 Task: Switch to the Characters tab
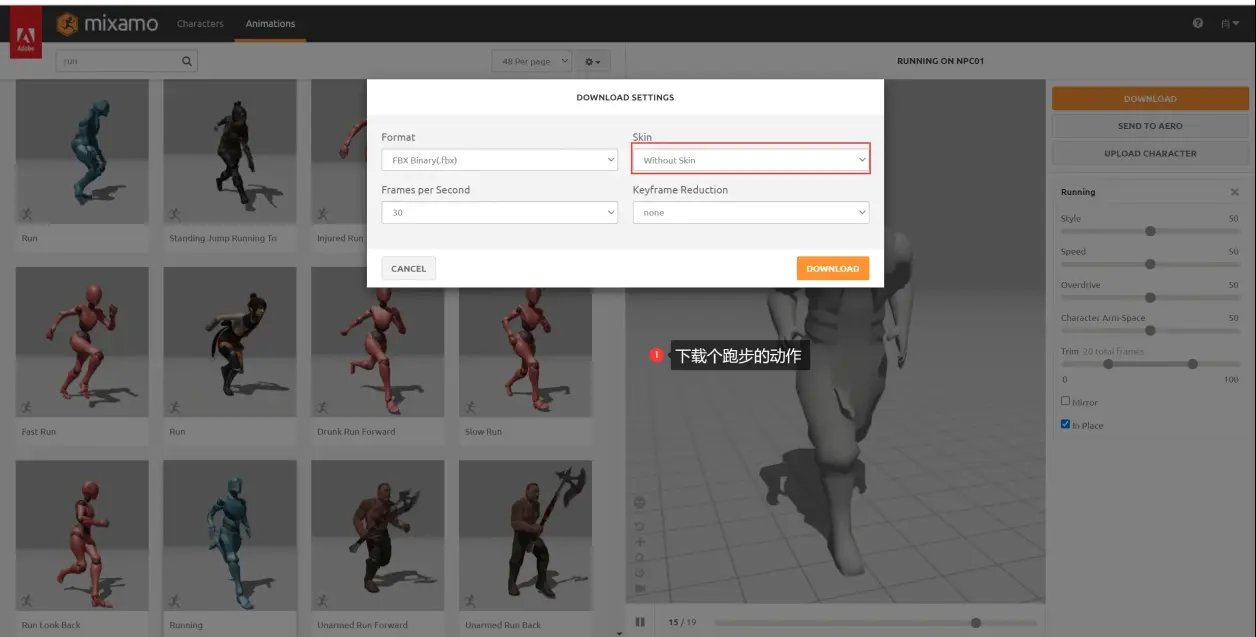click(x=200, y=23)
